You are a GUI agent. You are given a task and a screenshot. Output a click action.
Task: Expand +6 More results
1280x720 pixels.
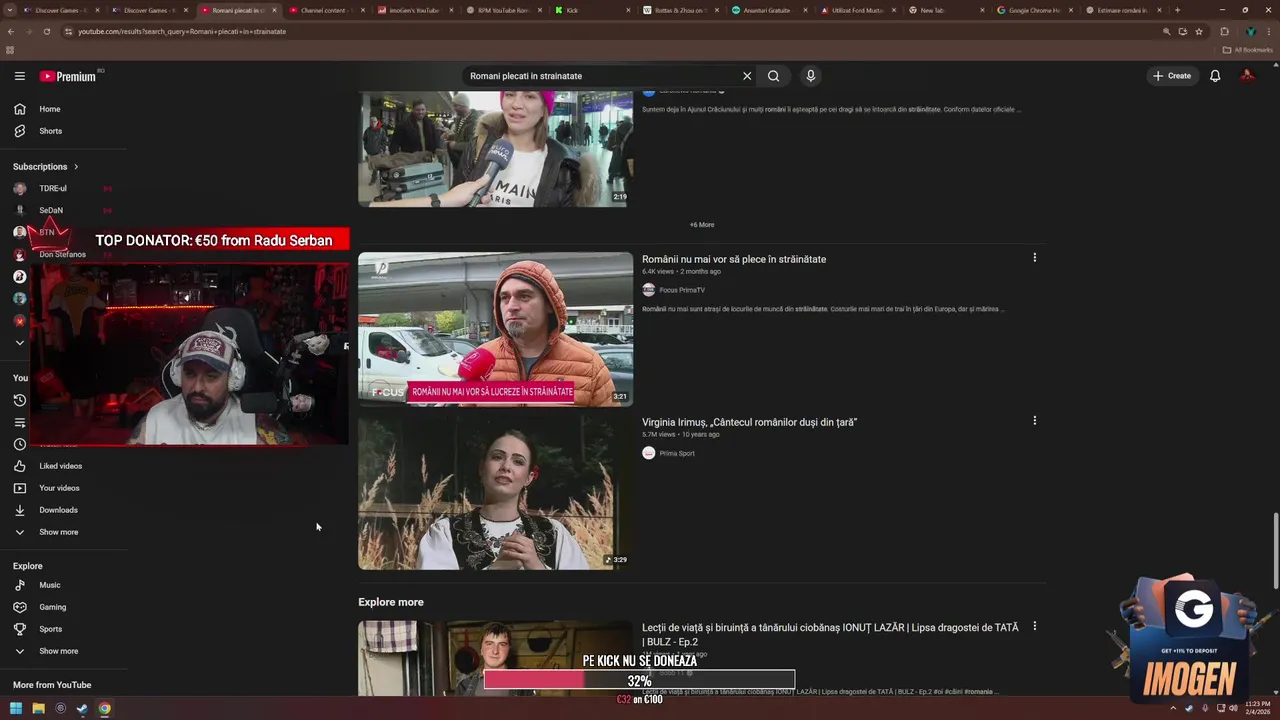point(702,225)
